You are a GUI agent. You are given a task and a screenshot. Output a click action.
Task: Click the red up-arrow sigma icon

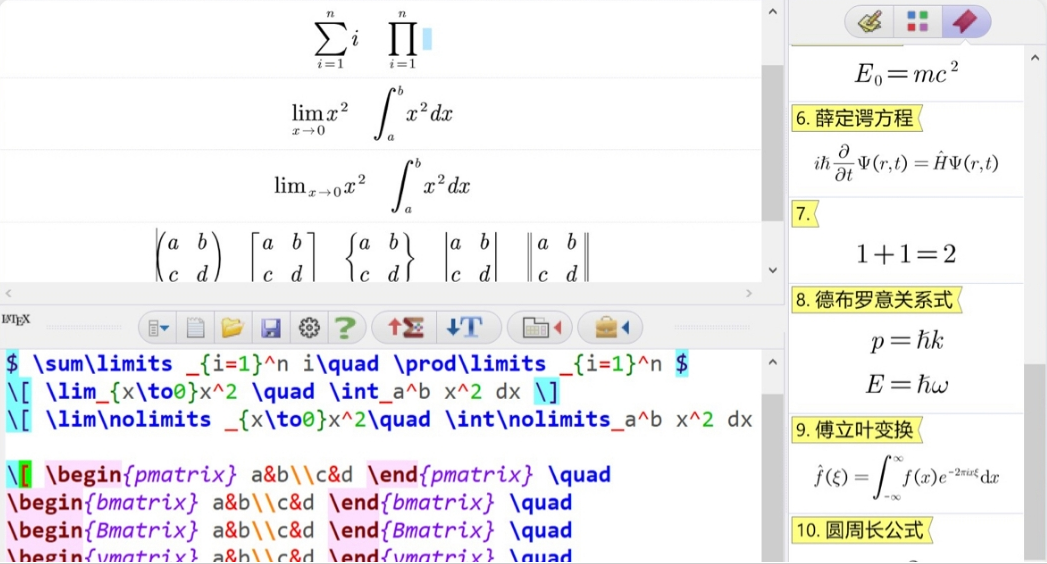(x=407, y=327)
